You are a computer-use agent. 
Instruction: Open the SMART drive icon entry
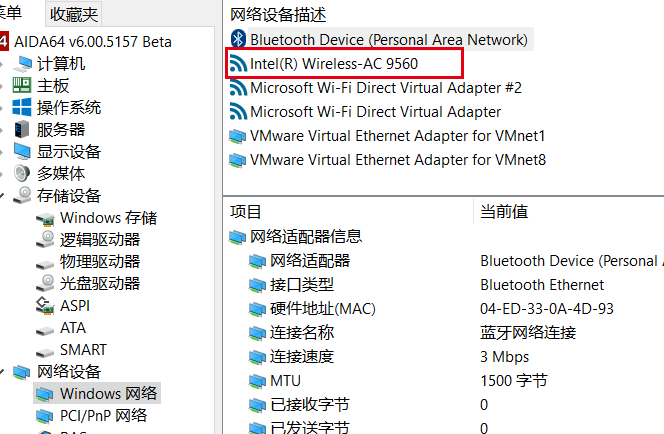click(45, 350)
